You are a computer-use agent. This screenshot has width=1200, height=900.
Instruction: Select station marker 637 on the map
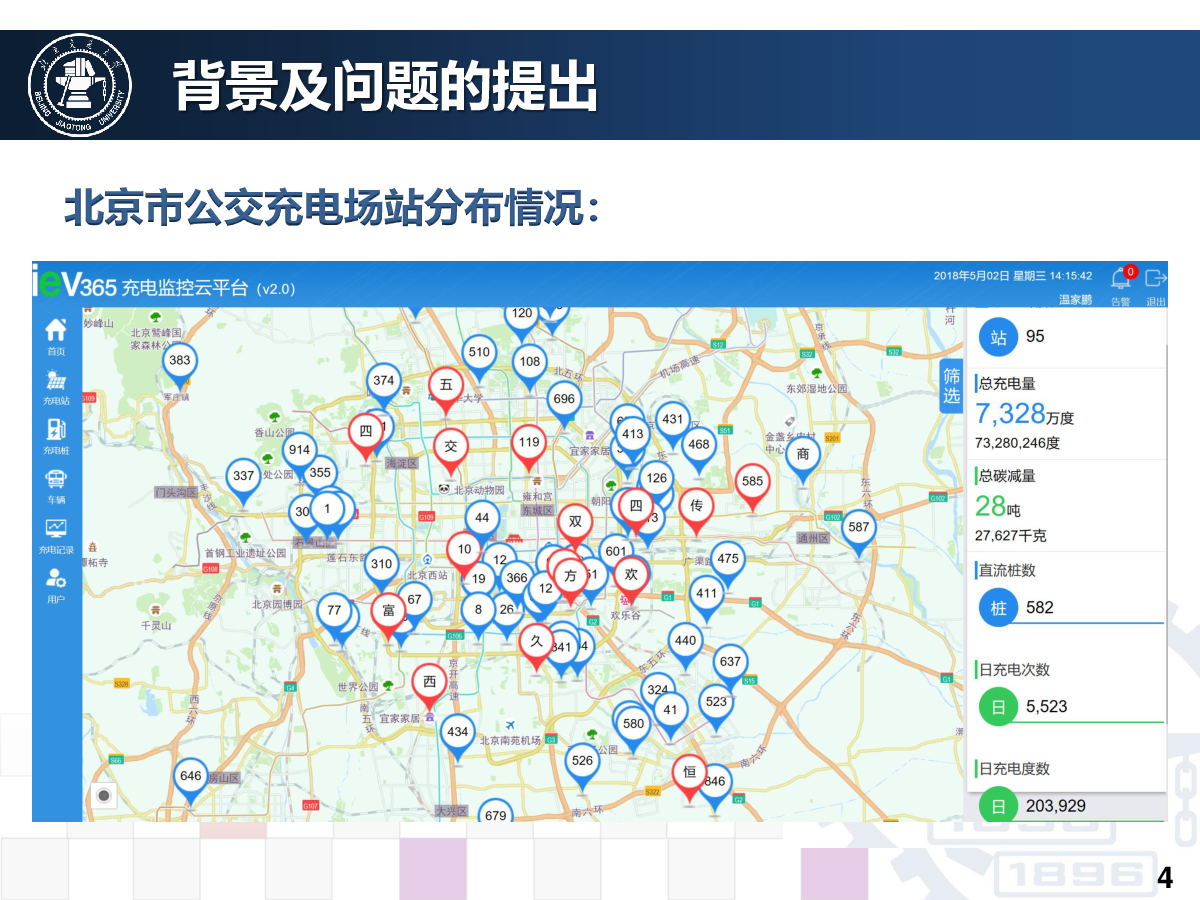(x=730, y=668)
